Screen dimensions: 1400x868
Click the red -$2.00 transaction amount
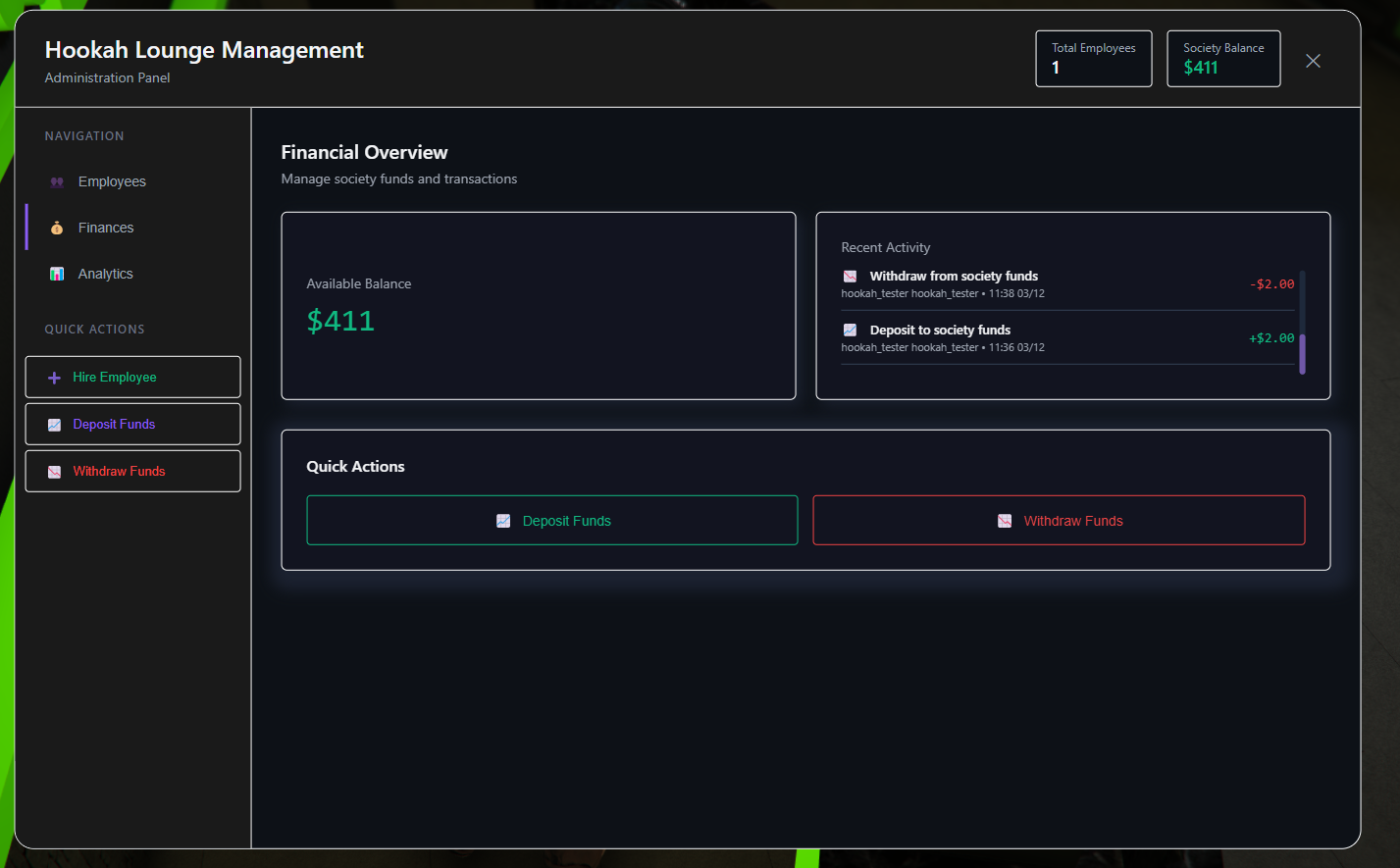[x=1271, y=284]
